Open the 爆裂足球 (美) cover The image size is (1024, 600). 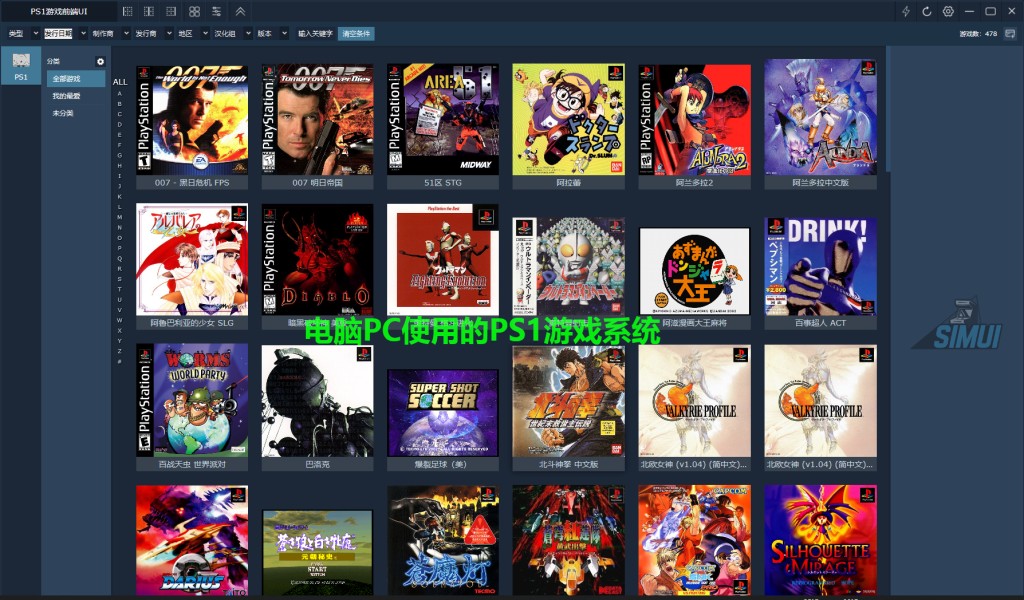tap(443, 413)
